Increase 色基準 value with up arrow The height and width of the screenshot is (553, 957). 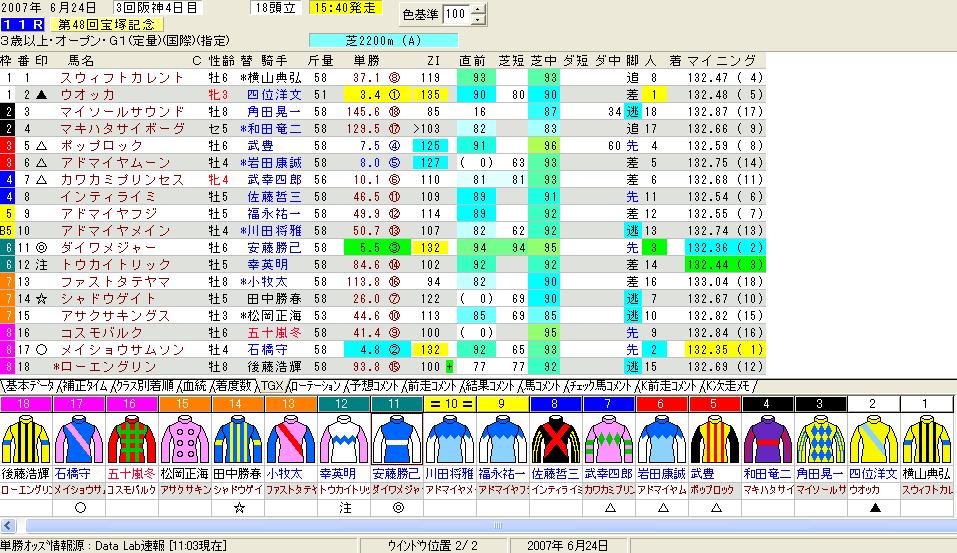[478, 9]
